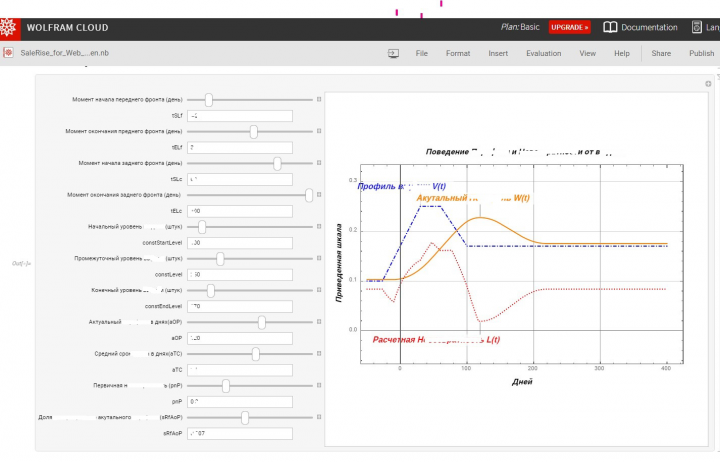Click the Publish button
720x462 pixels.
pyautogui.click(x=701, y=53)
